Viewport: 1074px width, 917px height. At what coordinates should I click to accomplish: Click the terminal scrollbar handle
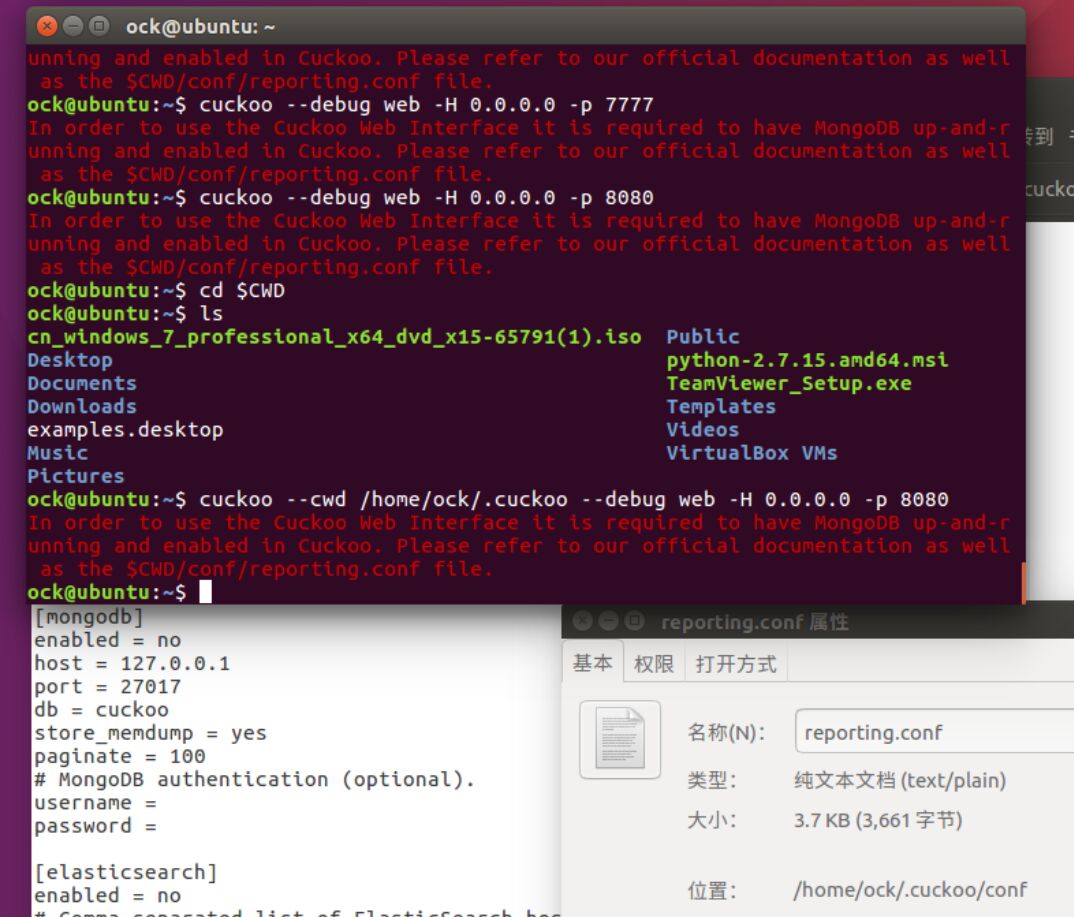pos(1023,583)
